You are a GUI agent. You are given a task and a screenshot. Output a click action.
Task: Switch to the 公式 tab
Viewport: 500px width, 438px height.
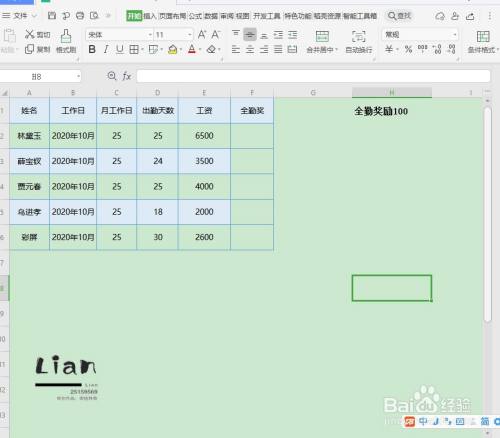195,16
